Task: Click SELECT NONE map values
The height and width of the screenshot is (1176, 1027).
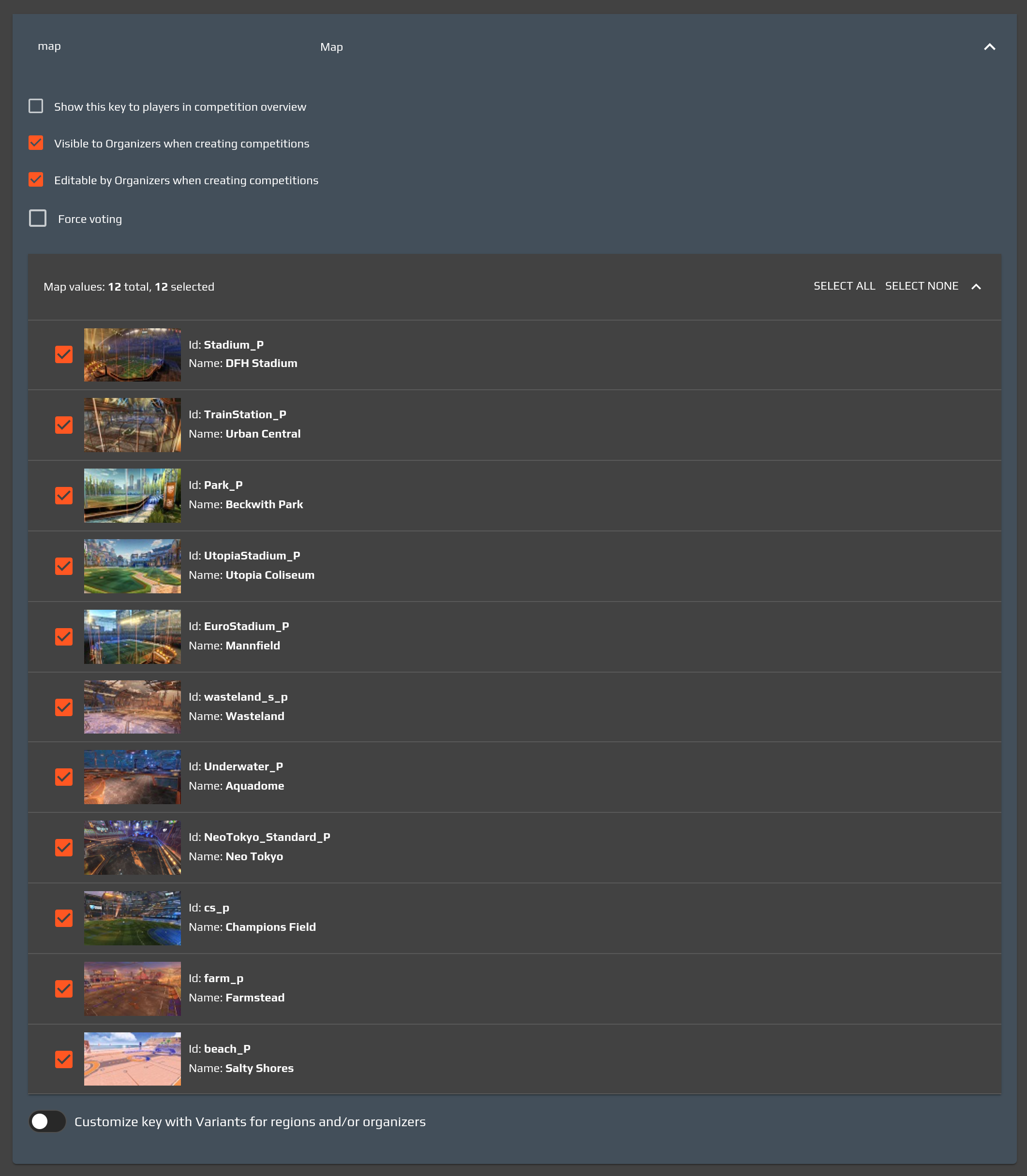Action: click(x=921, y=286)
